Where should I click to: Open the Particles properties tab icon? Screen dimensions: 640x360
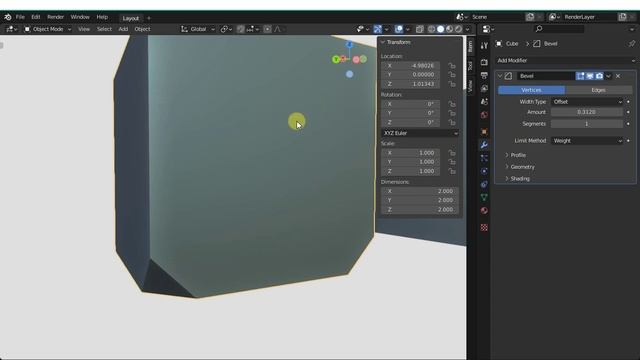pos(484,158)
